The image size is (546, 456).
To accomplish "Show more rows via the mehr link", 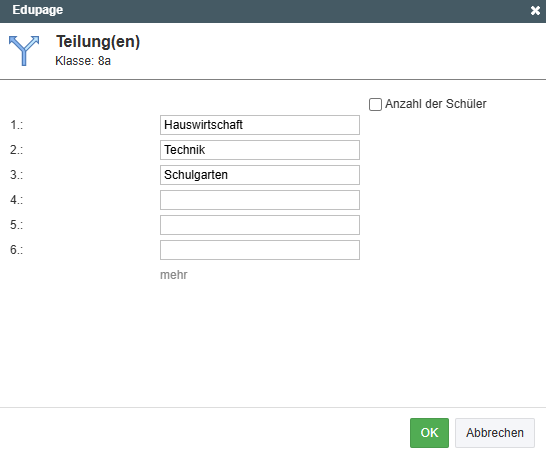I will pos(173,275).
